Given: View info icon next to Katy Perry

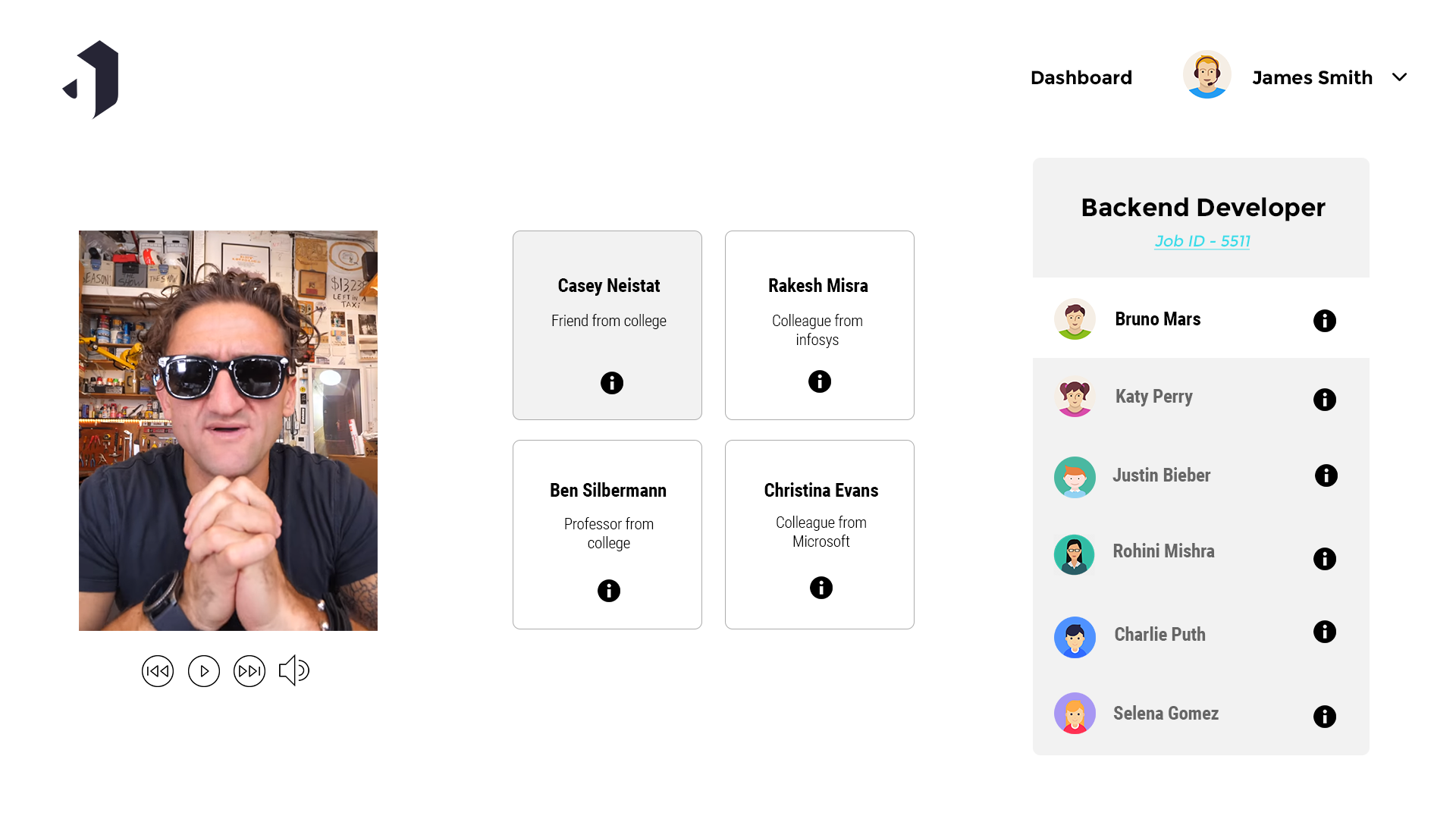Looking at the screenshot, I should (1325, 400).
